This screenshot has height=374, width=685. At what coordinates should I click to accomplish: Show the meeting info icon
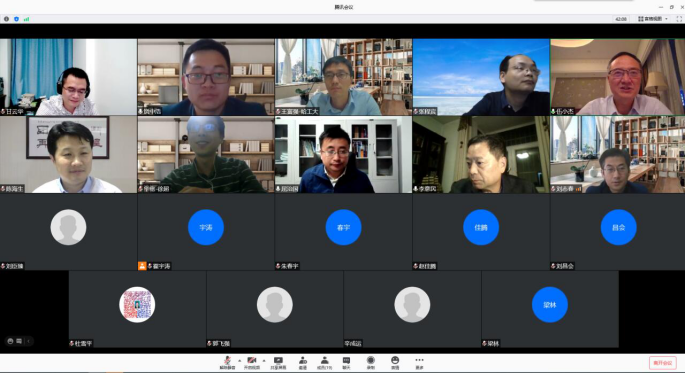(x=6, y=19)
